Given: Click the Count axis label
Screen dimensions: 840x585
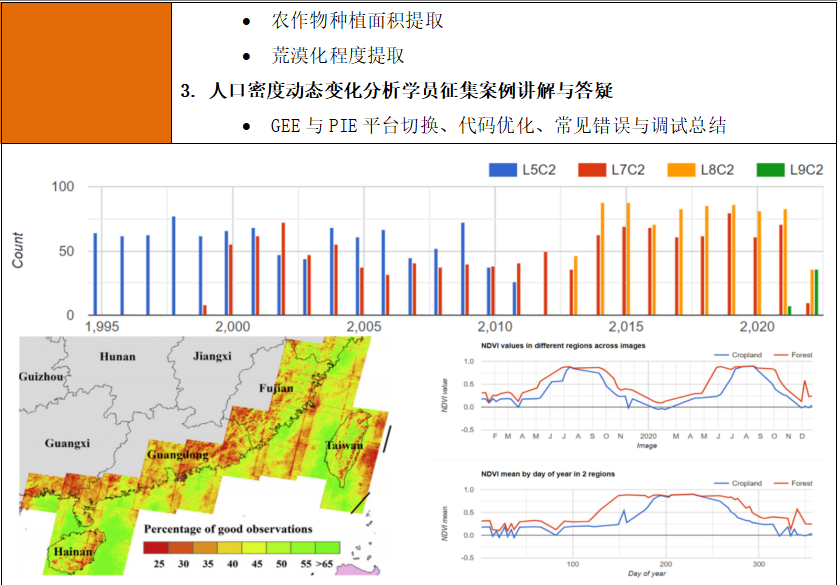Looking at the screenshot, I should tap(18, 250).
